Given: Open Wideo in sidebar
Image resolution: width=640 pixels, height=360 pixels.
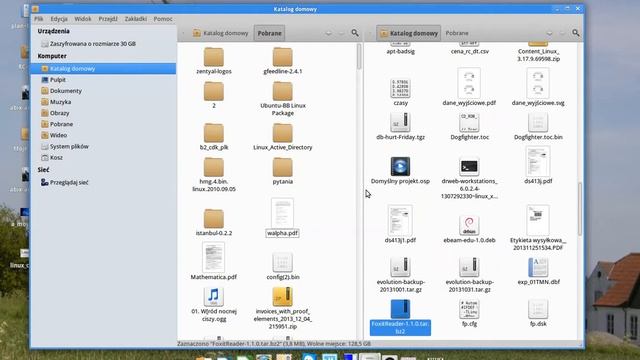Looking at the screenshot, I should point(54,135).
